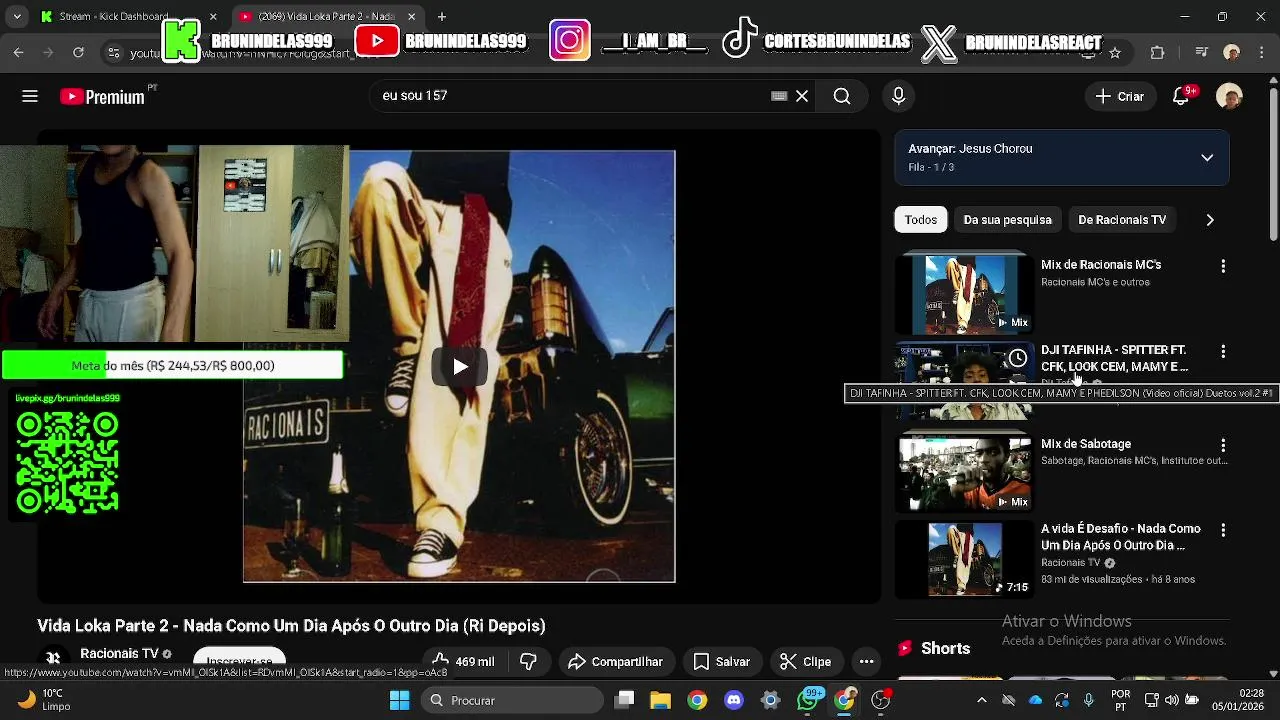Open Windows Start menu
This screenshot has height=720, width=1280.
[x=399, y=700]
